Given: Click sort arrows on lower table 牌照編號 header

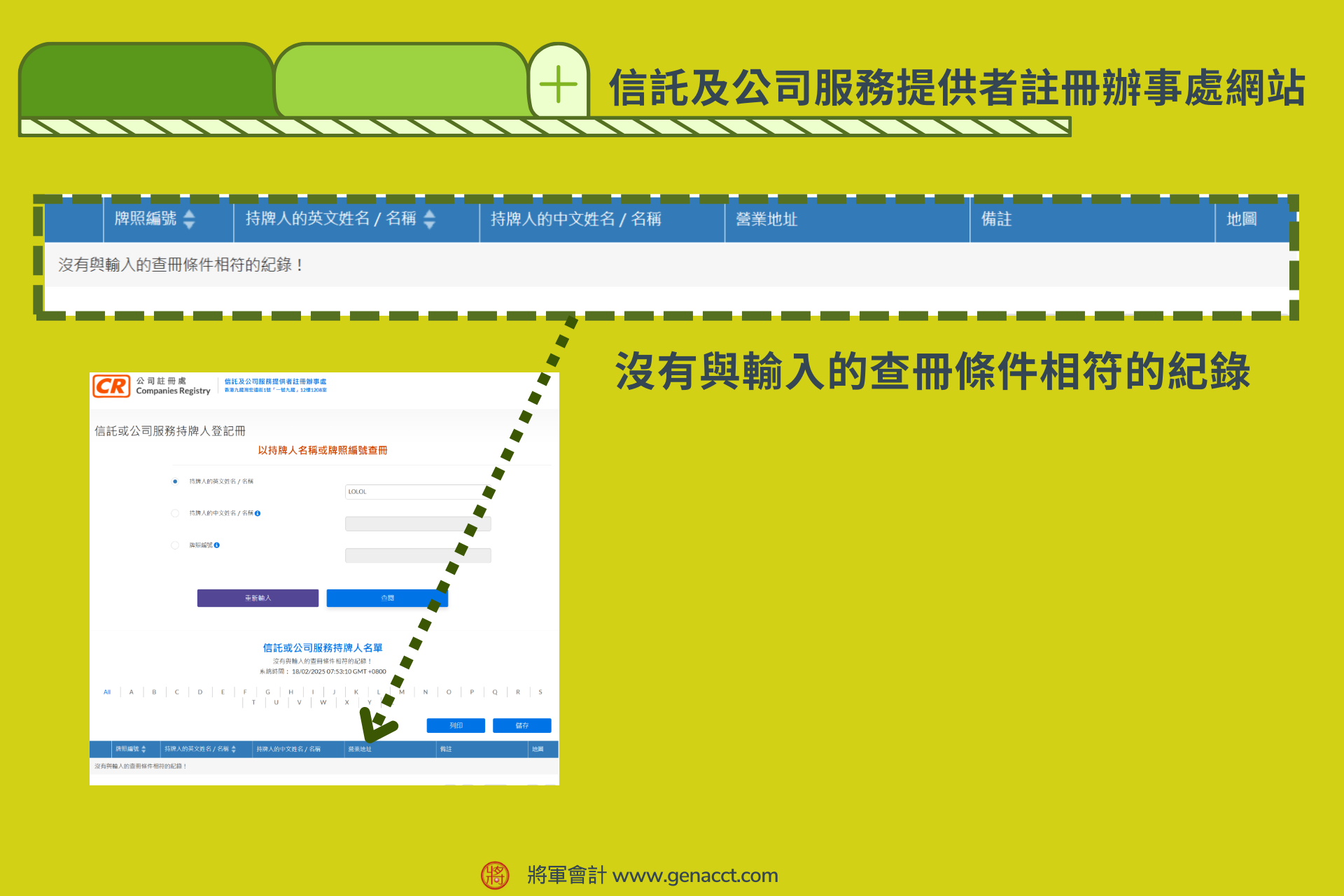Looking at the screenshot, I should pyautogui.click(x=145, y=748).
